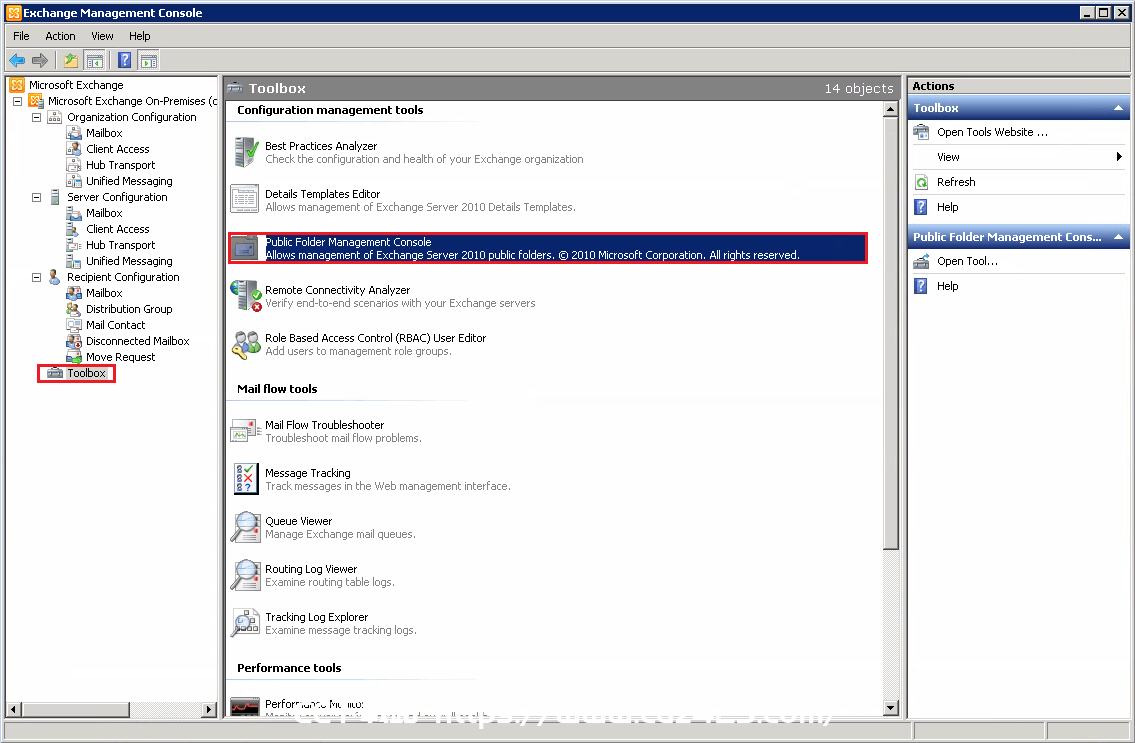Open the Help menu in menu bar
The width and height of the screenshot is (1135, 743).
pyautogui.click(x=140, y=36)
